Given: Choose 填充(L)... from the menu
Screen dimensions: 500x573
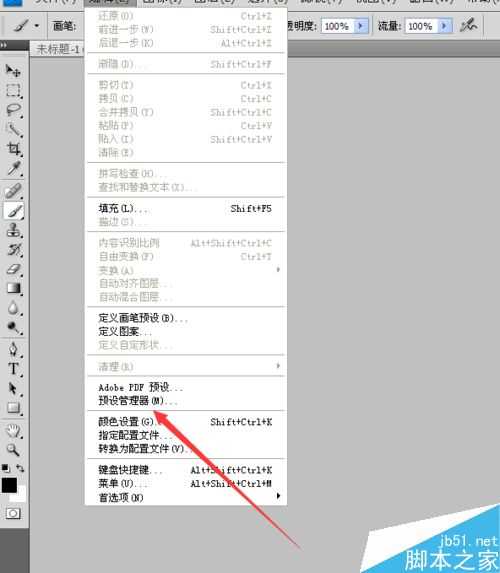Looking at the screenshot, I should (x=185, y=209).
